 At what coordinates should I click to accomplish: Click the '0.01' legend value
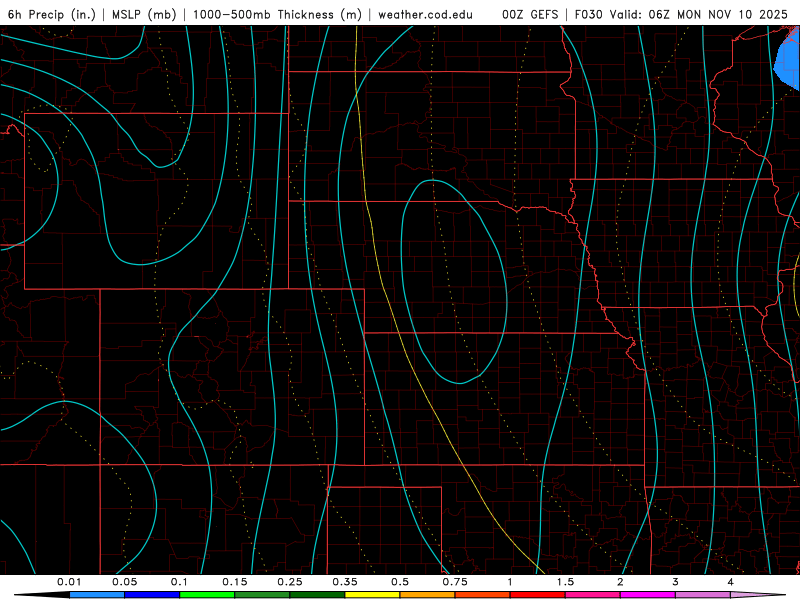69,582
